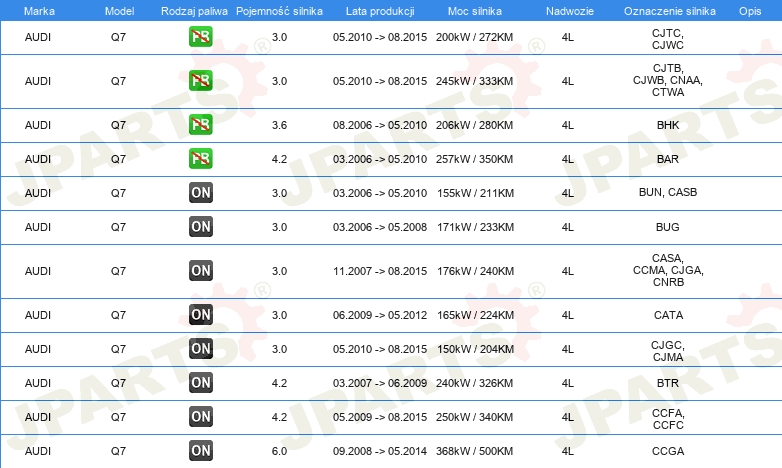782x468 pixels.
Task: Select engine code BHK
Action: coord(668,125)
